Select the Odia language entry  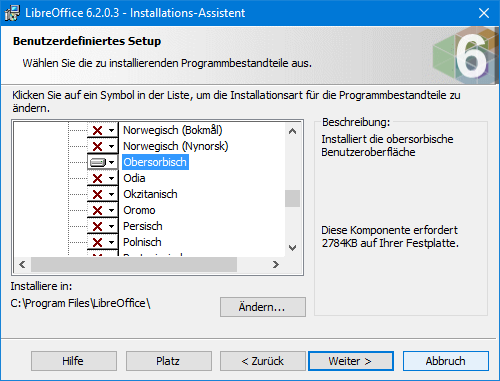pos(134,178)
